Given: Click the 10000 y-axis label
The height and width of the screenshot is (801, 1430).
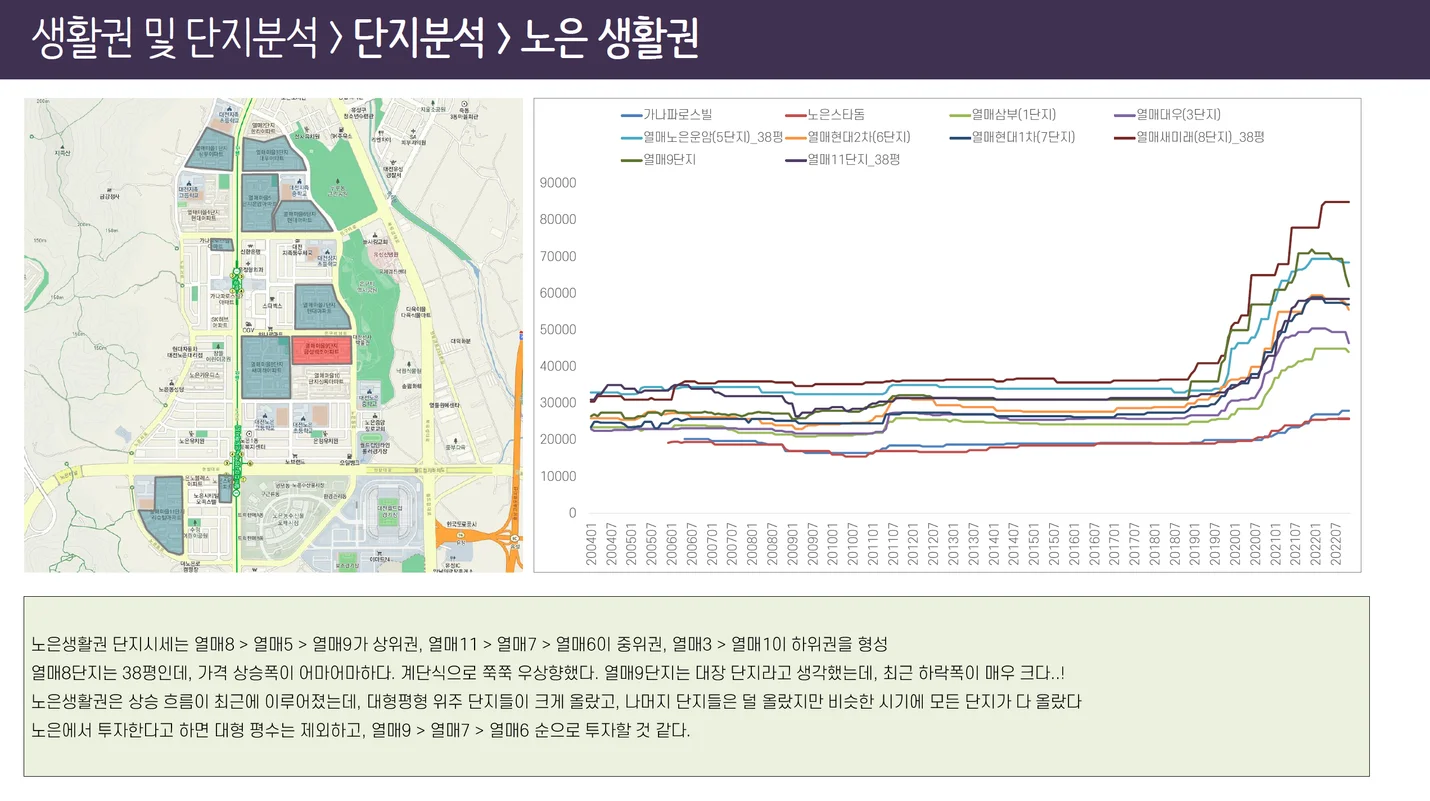Looking at the screenshot, I should tap(558, 477).
